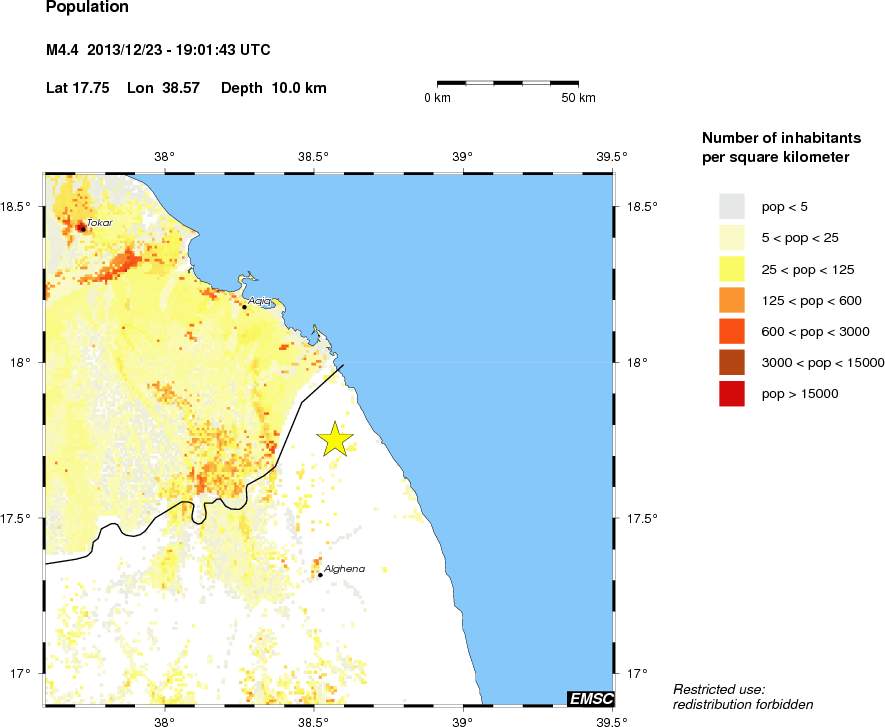Select the Tokar city dot marker
This screenshot has height=727, width=885.
click(82, 229)
